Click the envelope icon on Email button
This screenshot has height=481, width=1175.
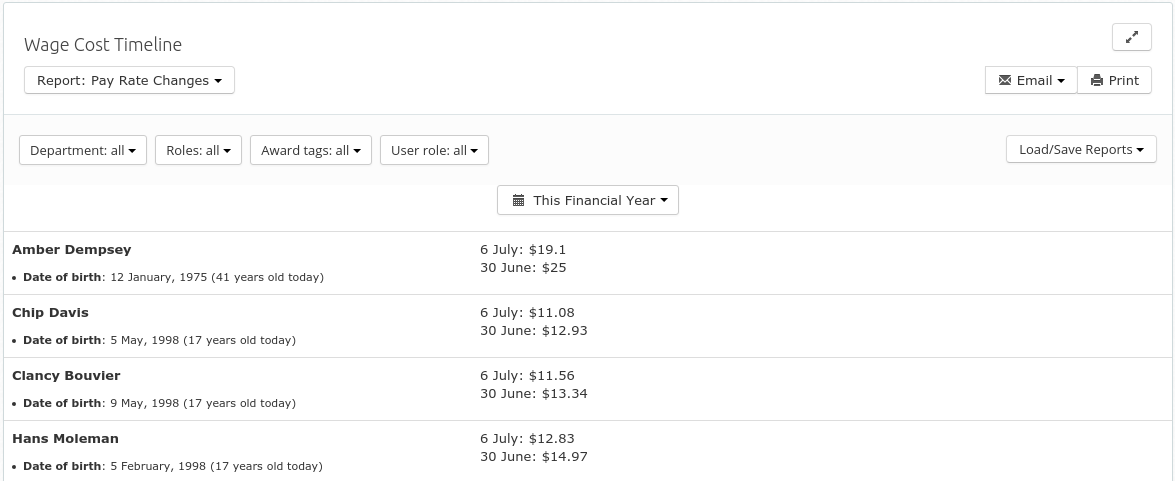(x=1005, y=80)
